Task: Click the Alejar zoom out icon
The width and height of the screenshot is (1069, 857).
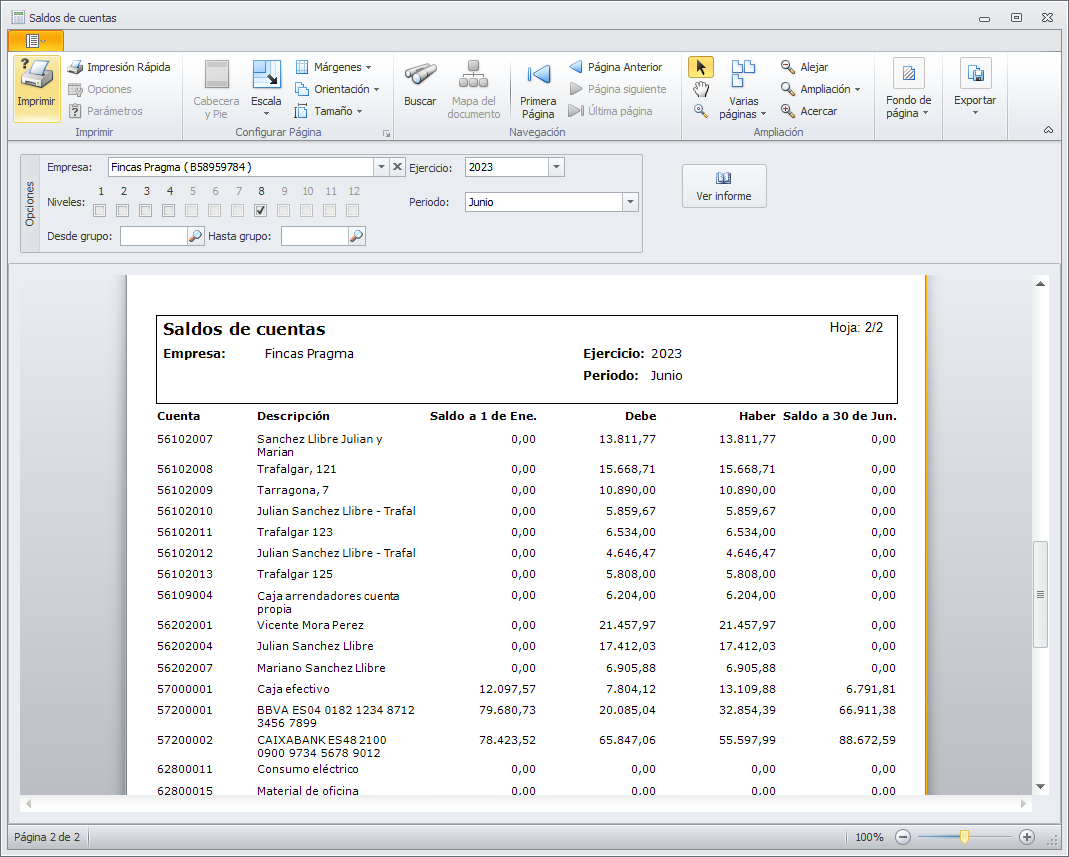Action: [x=788, y=67]
